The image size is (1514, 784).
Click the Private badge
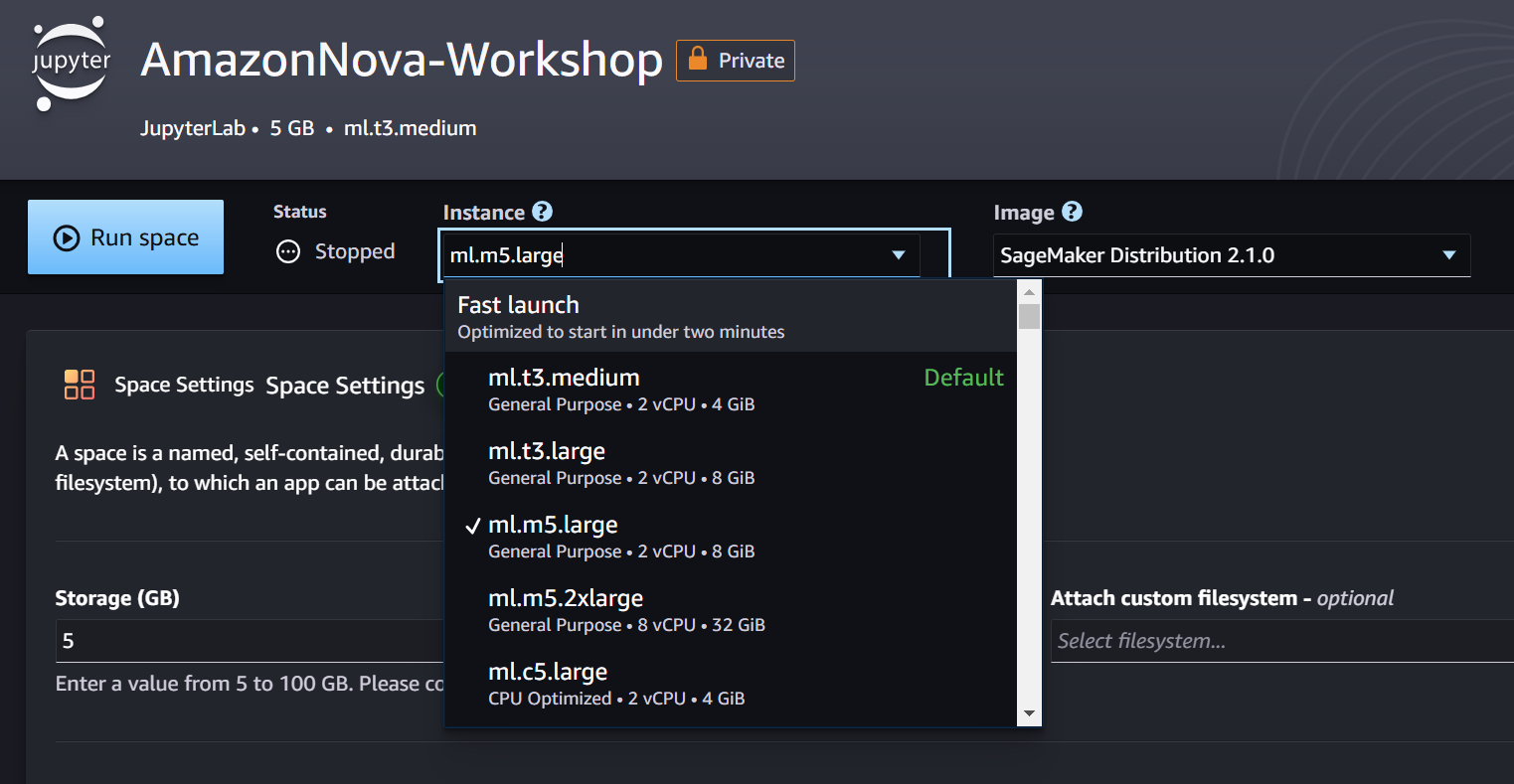click(x=736, y=61)
